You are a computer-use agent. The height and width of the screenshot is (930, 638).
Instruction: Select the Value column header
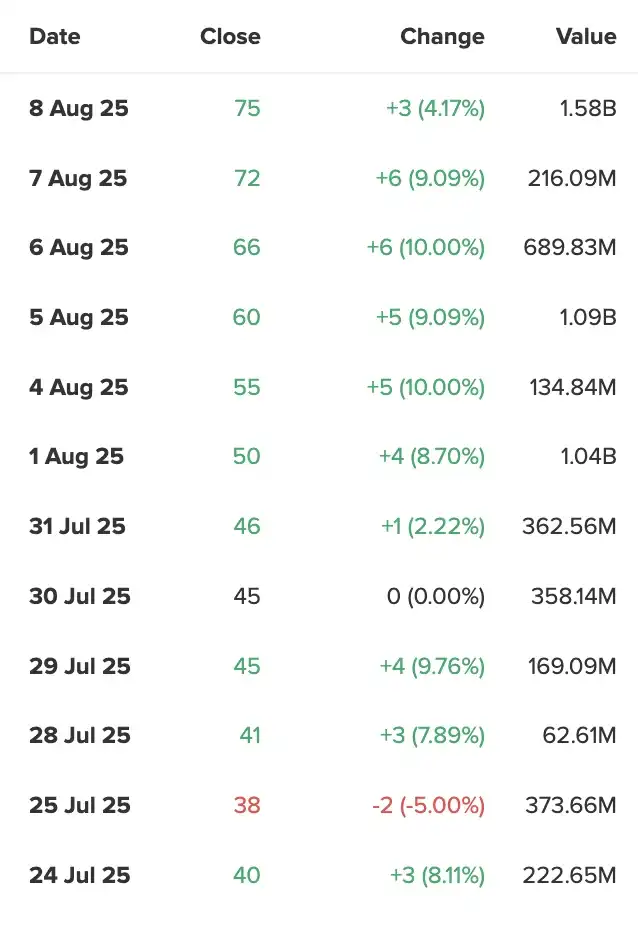[x=586, y=37]
